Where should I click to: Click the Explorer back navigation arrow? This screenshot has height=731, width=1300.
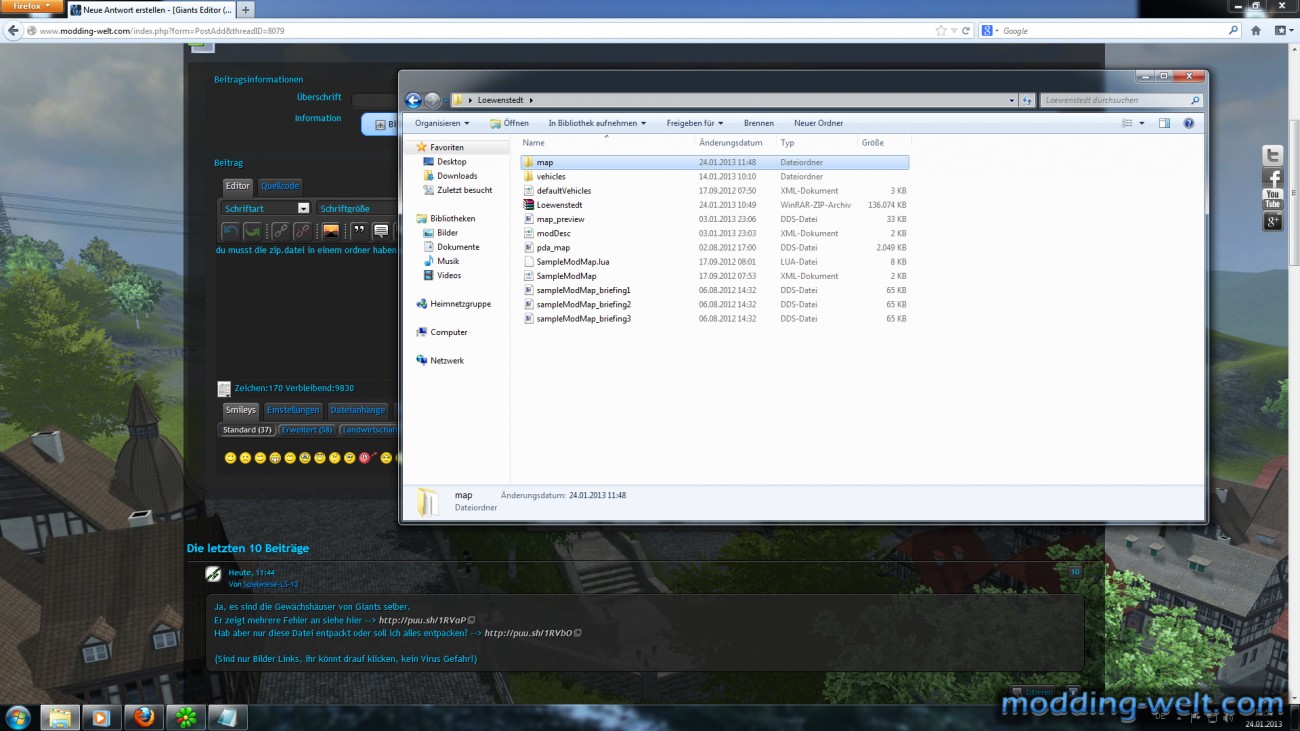(413, 100)
